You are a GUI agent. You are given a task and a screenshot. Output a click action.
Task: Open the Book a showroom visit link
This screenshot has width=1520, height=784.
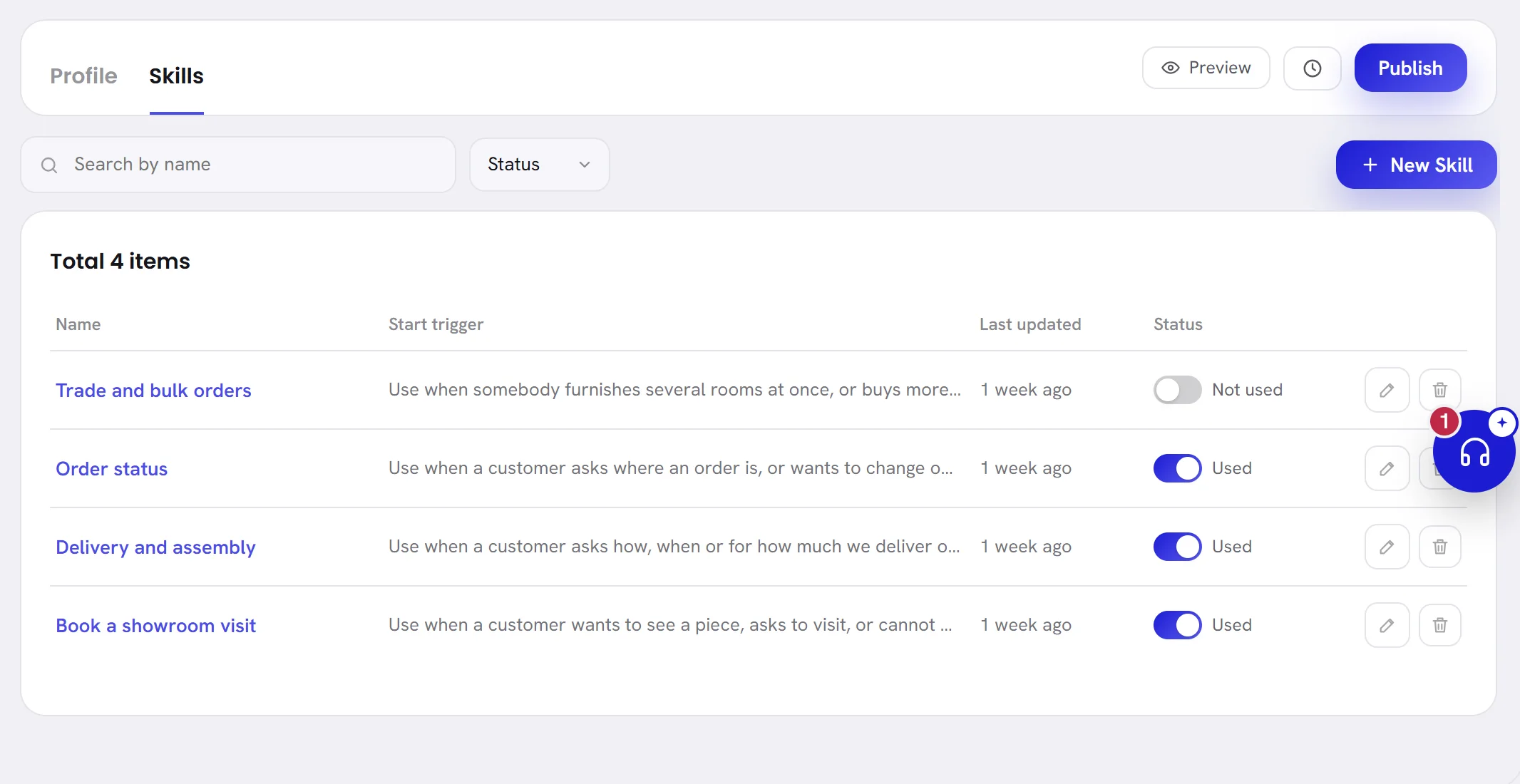pos(155,626)
